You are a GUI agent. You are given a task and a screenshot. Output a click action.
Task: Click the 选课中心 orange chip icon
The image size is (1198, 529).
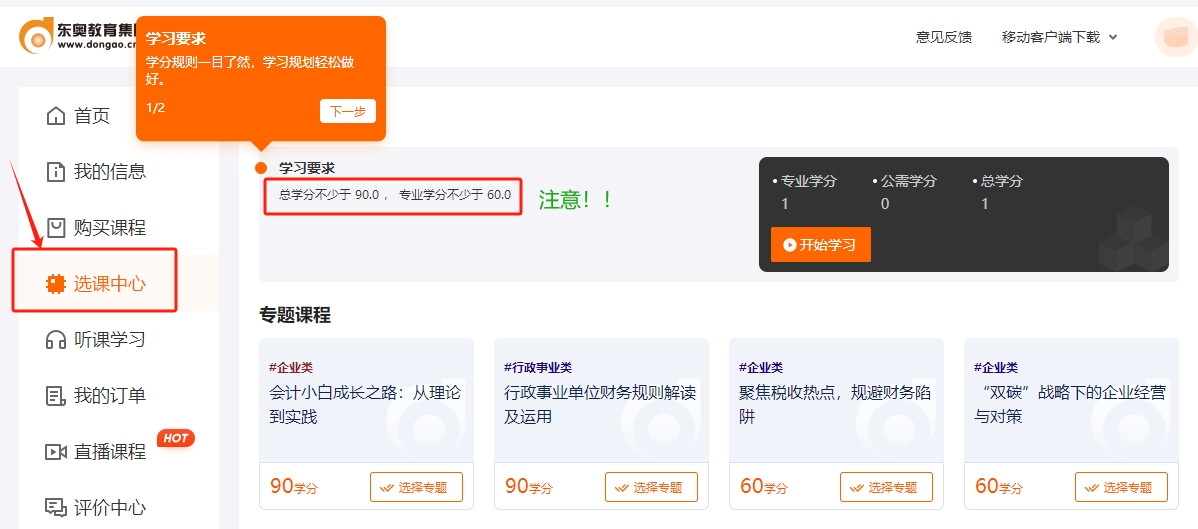click(x=56, y=284)
